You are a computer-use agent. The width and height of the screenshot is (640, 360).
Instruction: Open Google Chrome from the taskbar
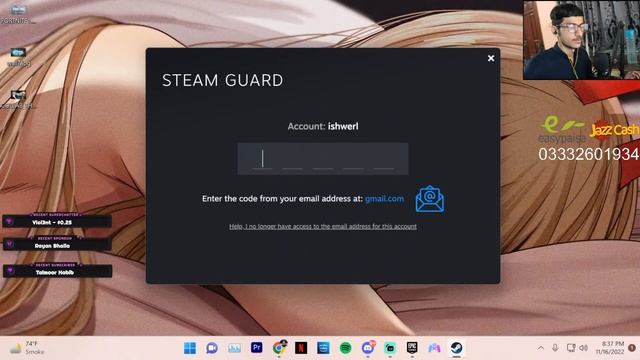(x=279, y=348)
